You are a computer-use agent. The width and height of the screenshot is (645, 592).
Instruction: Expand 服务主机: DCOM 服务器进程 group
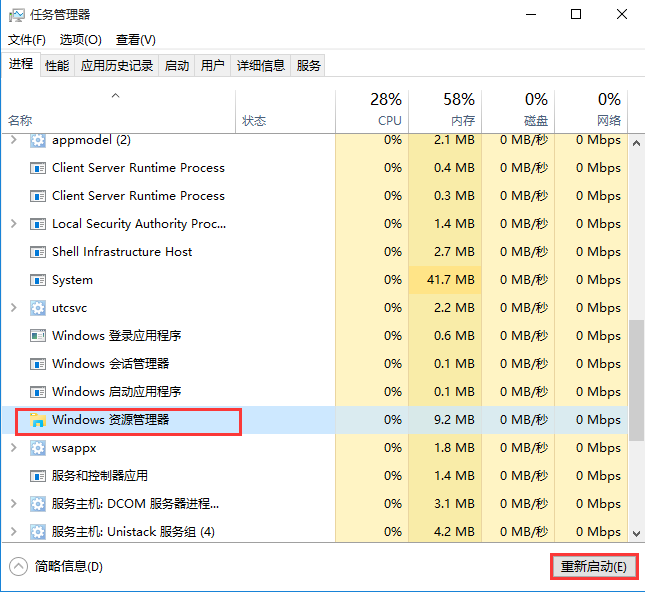coord(14,504)
